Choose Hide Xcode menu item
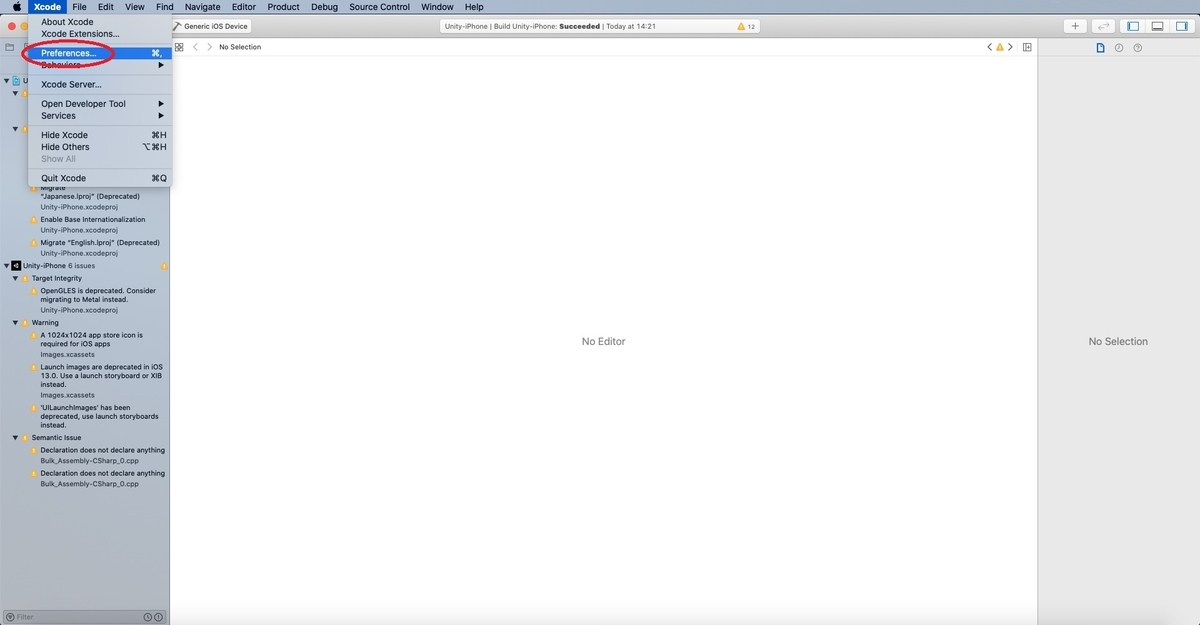The image size is (1200, 625). [x=100, y=135]
